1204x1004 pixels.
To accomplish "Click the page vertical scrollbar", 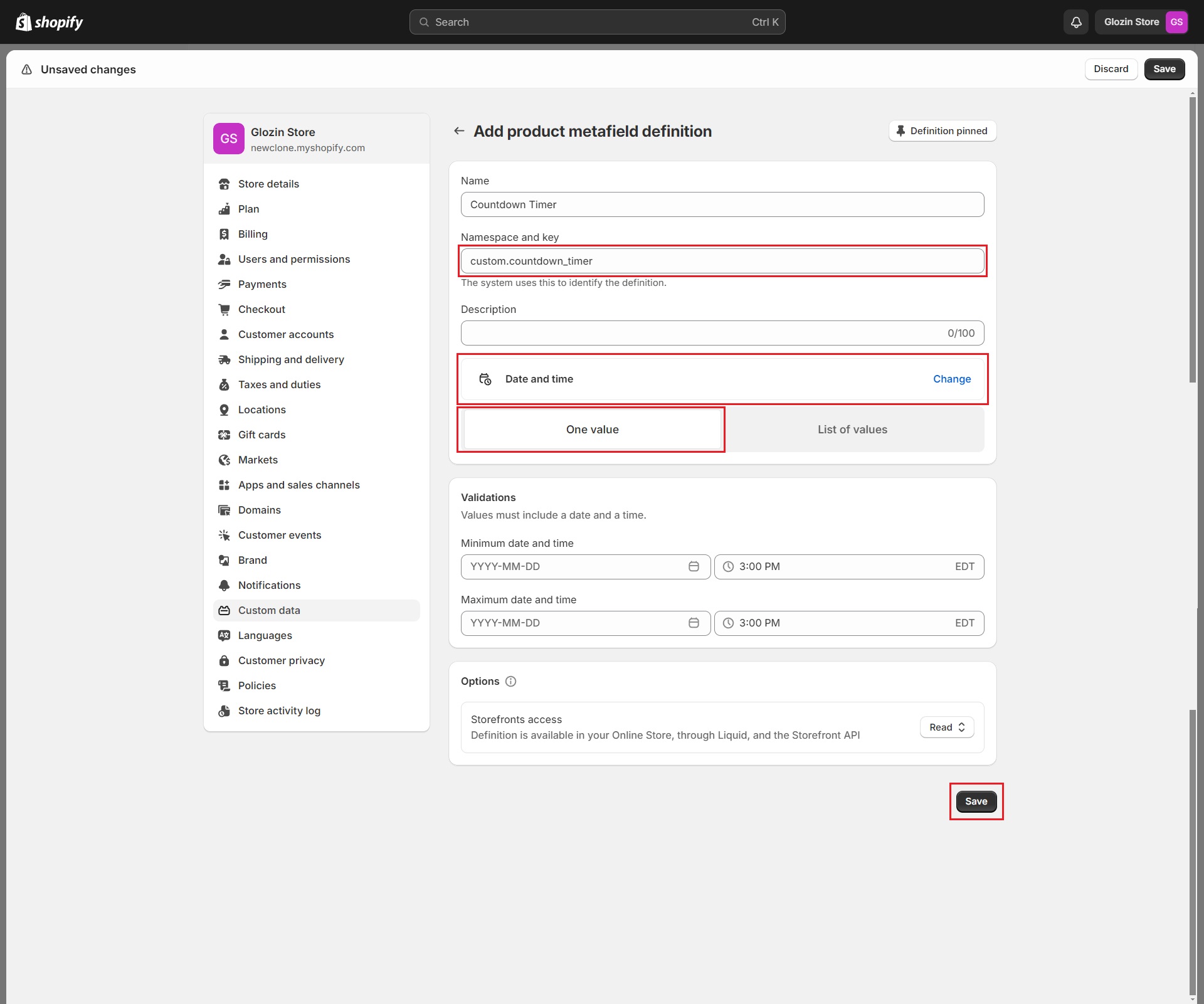I will coord(1192,238).
